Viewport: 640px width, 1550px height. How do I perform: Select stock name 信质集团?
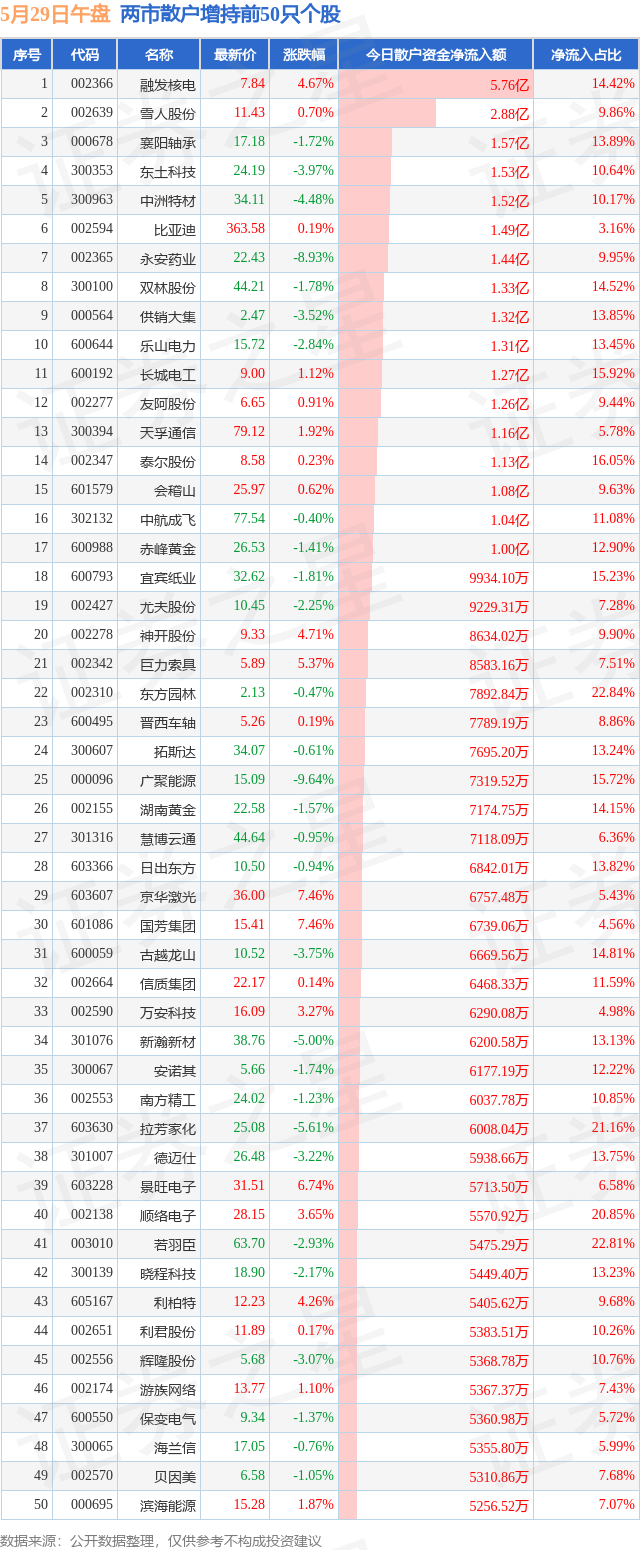[x=168, y=984]
